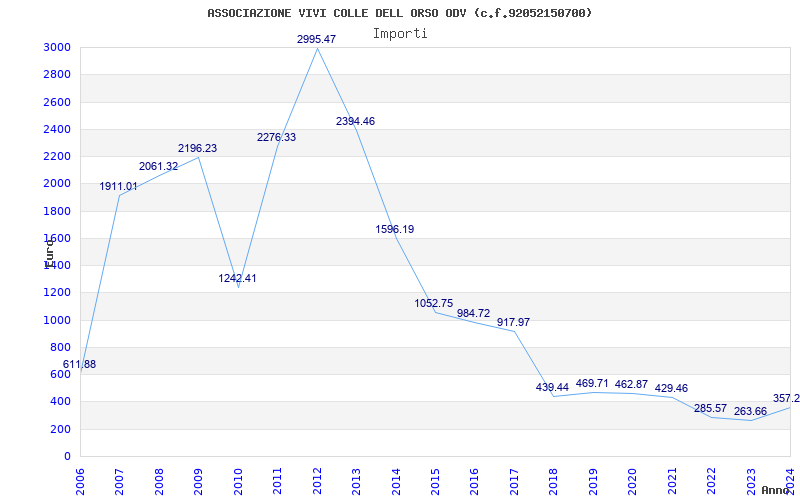Select the x-axis year 2007
Image resolution: width=800 pixels, height=500 pixels.
click(x=119, y=482)
